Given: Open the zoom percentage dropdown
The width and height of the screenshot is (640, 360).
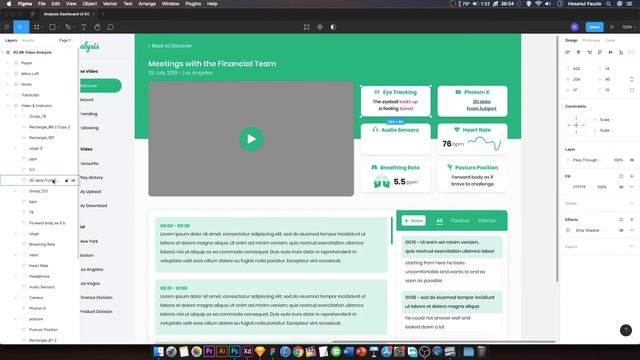Looking at the screenshot, I should (x=629, y=27).
